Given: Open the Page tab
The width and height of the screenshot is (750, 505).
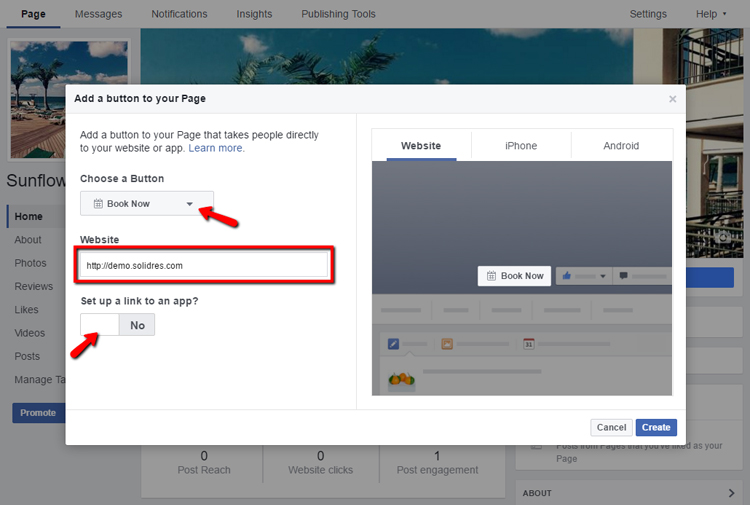Looking at the screenshot, I should pyautogui.click(x=33, y=14).
